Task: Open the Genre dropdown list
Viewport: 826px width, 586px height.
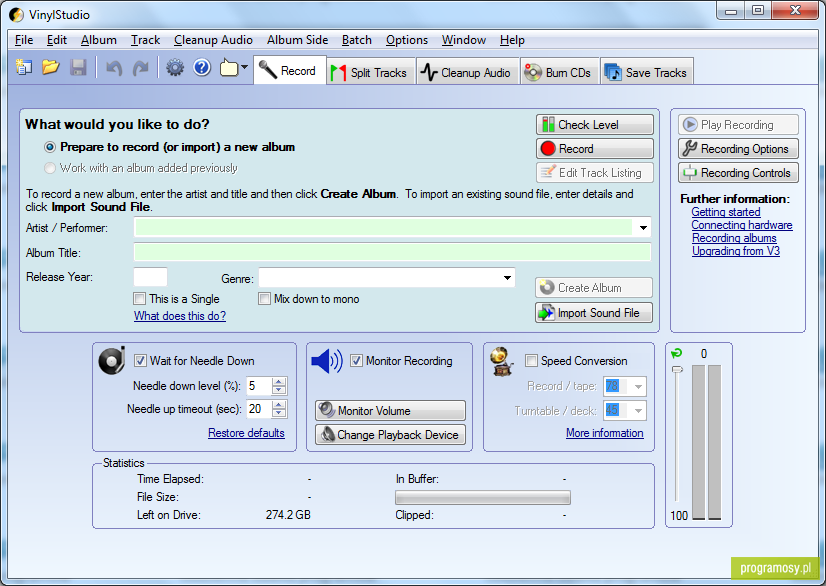Action: click(507, 278)
